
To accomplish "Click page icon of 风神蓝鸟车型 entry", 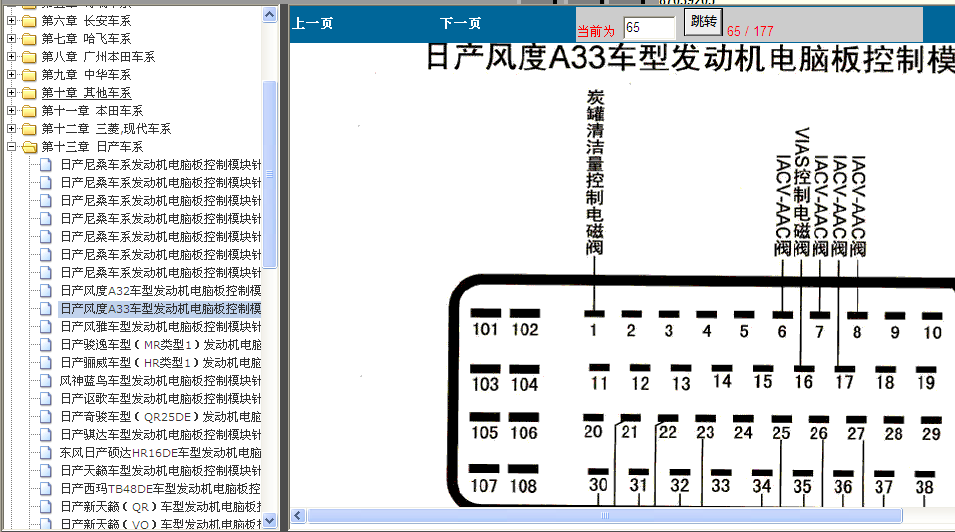I will [46, 380].
